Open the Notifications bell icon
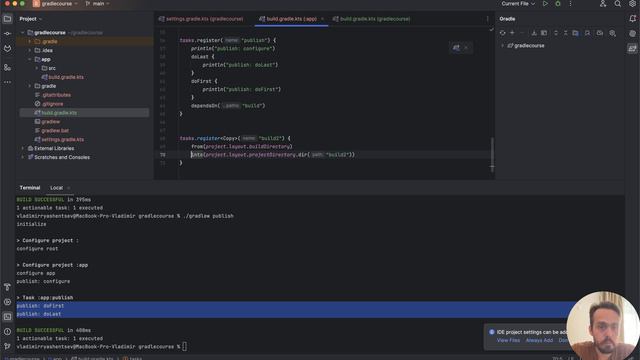This screenshot has height=360, width=640. pos(632,19)
